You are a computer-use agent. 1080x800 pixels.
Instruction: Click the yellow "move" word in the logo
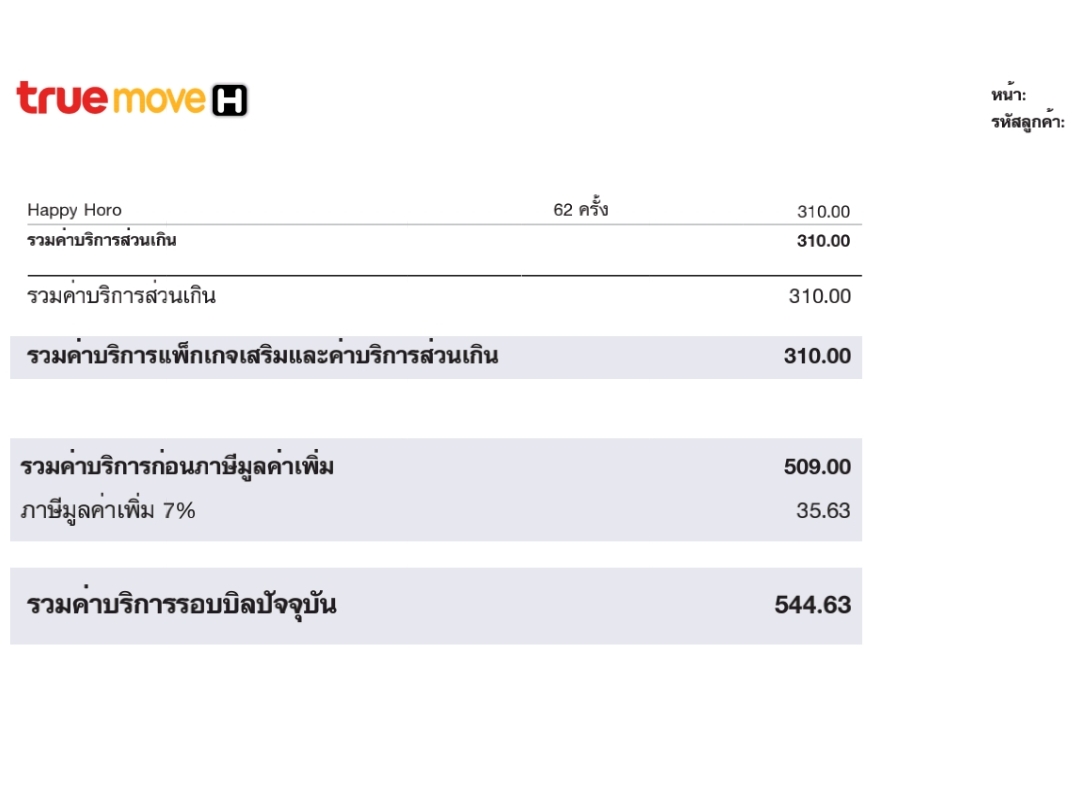coord(159,100)
